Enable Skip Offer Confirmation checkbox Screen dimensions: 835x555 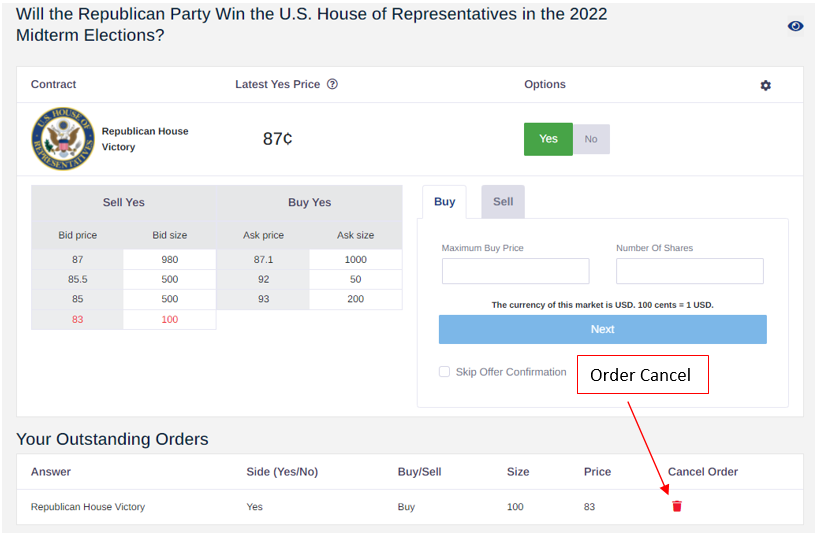(444, 372)
